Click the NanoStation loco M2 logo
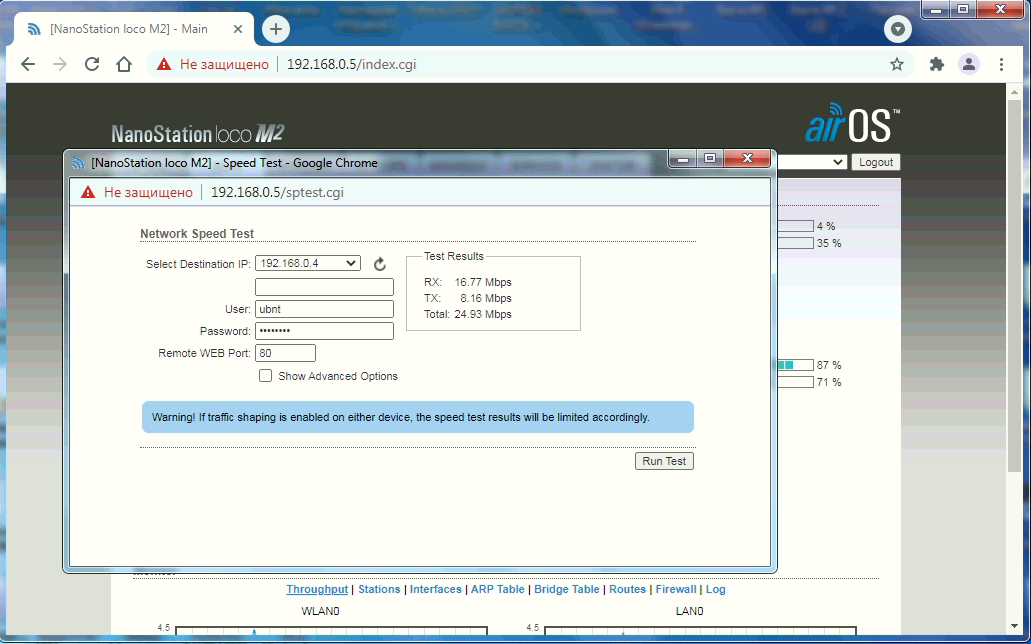Viewport: 1031px width, 644px height. coord(198,134)
